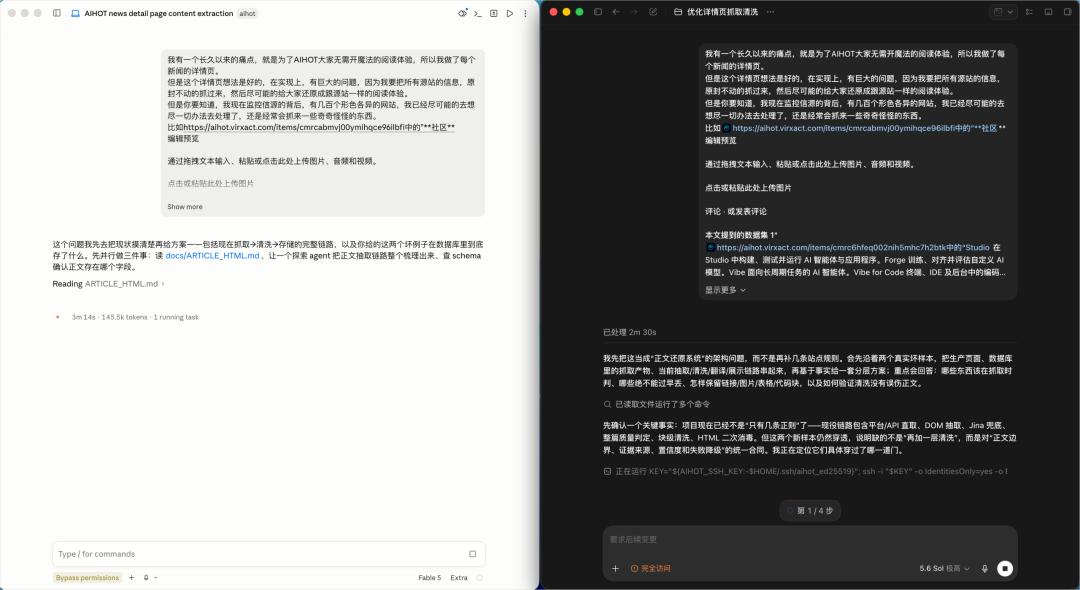Click the red running task dot in left window
Image resolution: width=1080 pixels, height=590 pixels.
(57, 317)
